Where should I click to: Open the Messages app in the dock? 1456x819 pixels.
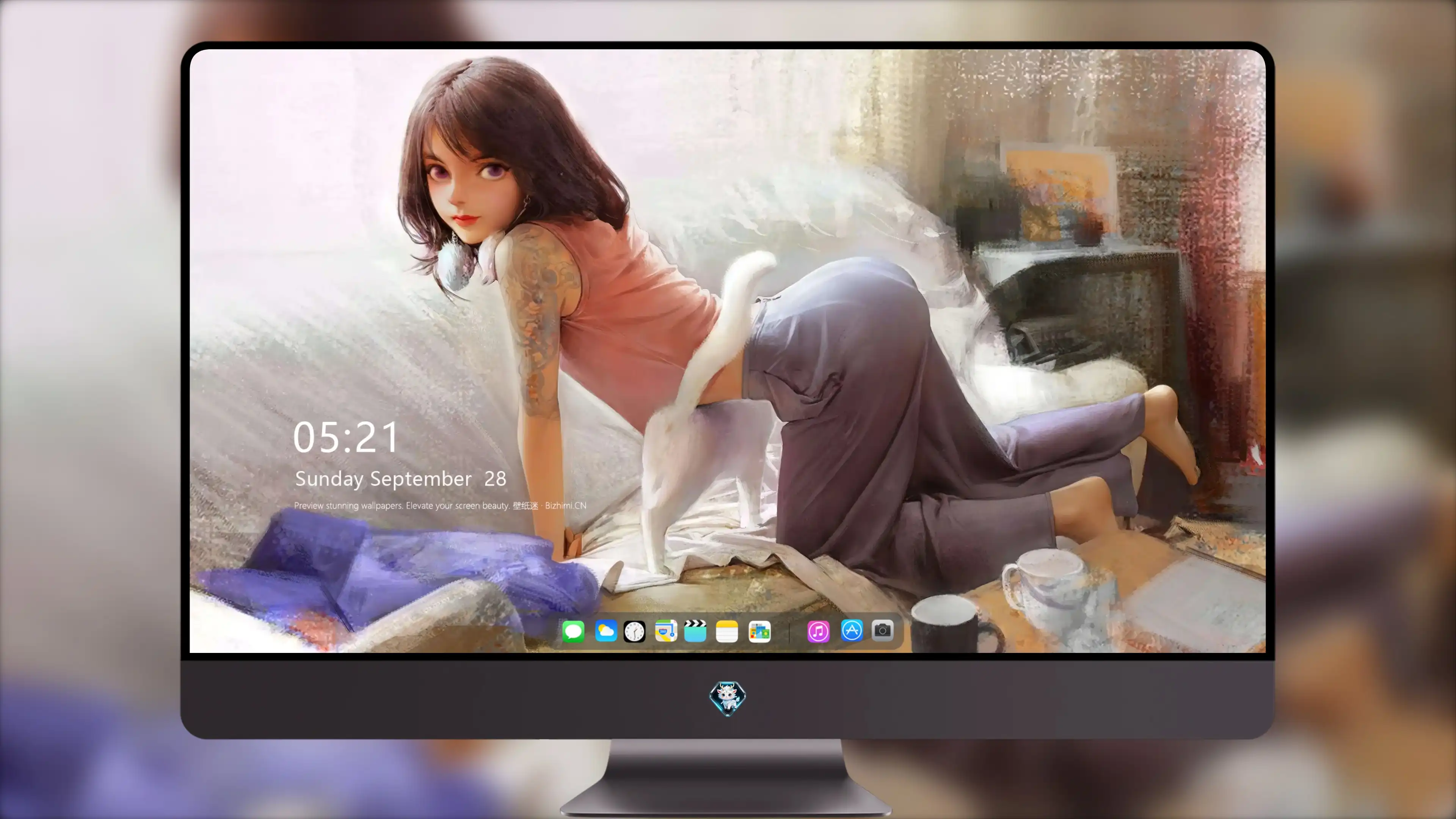pyautogui.click(x=573, y=631)
